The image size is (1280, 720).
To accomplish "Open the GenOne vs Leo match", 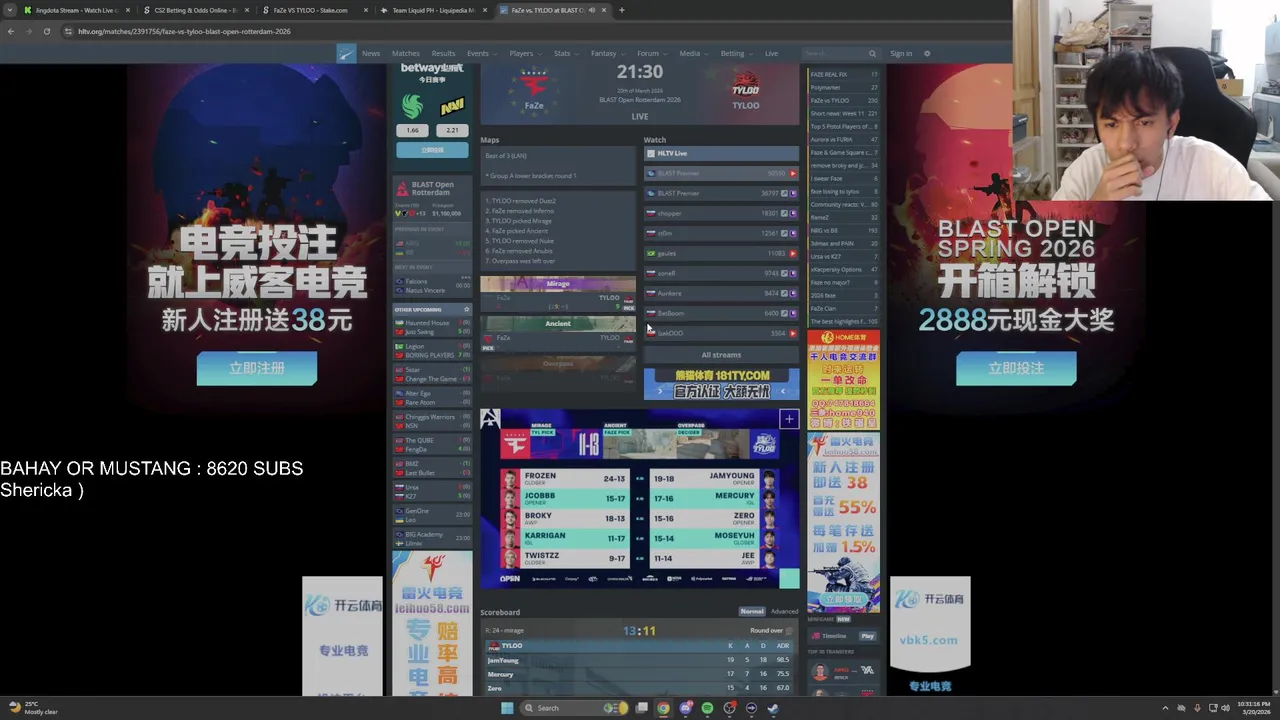I will 432,515.
